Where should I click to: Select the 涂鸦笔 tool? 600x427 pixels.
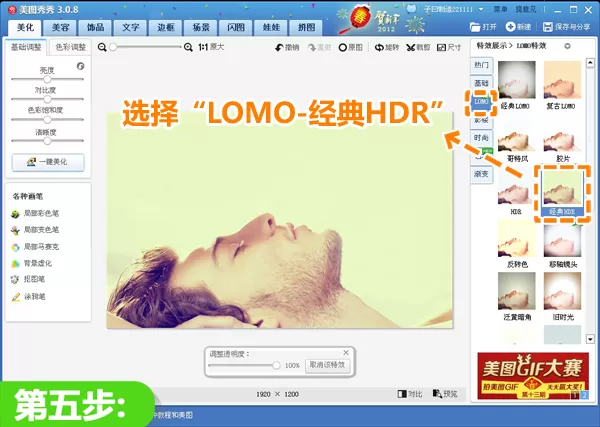[x=28, y=297]
